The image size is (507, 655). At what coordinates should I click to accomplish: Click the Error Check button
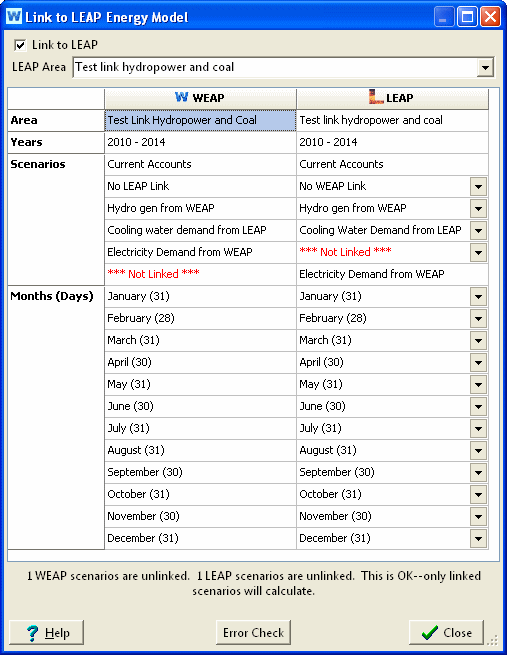click(x=253, y=632)
